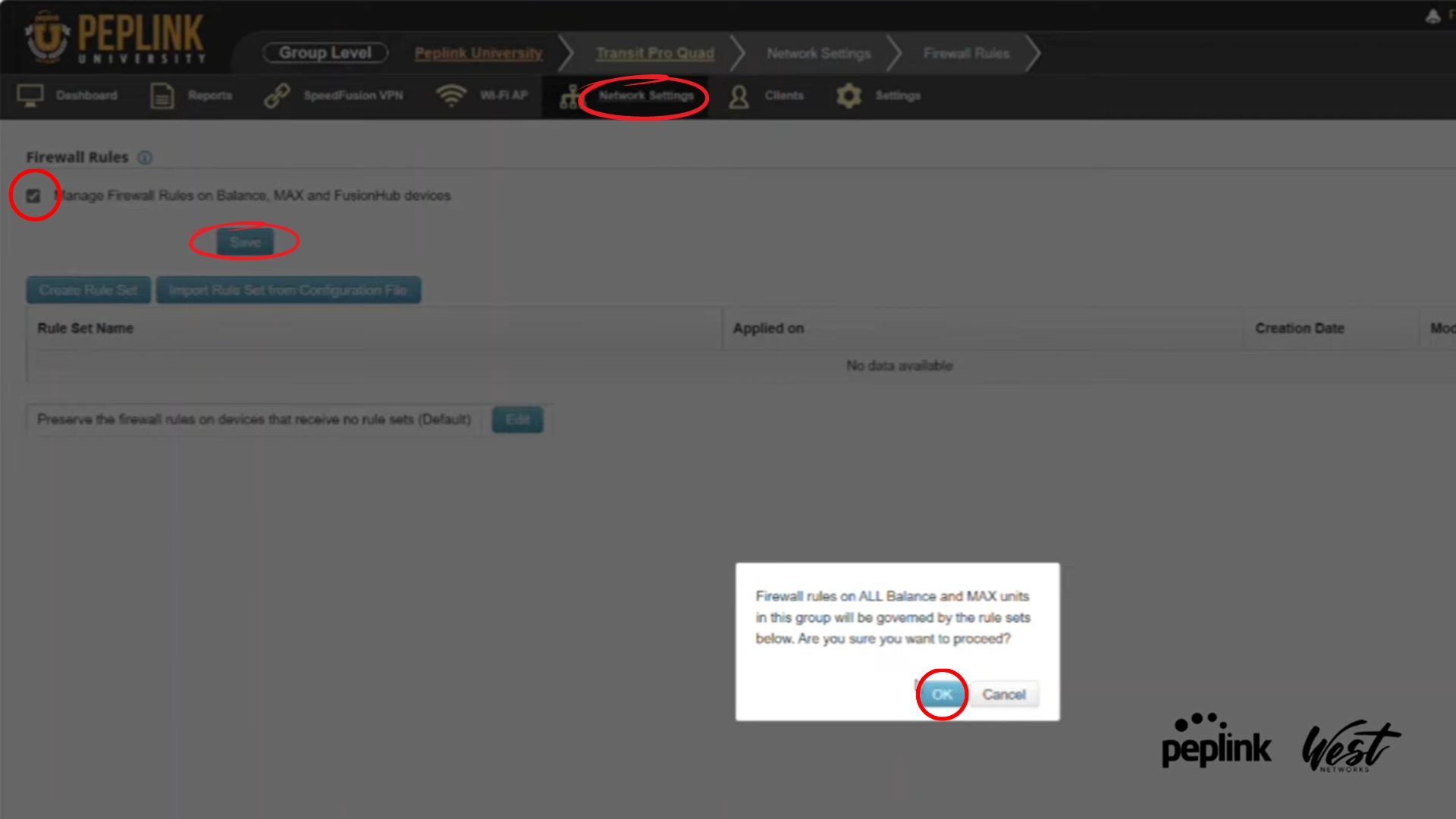
Task: Open the Network Settings menu tab
Action: tap(646, 96)
